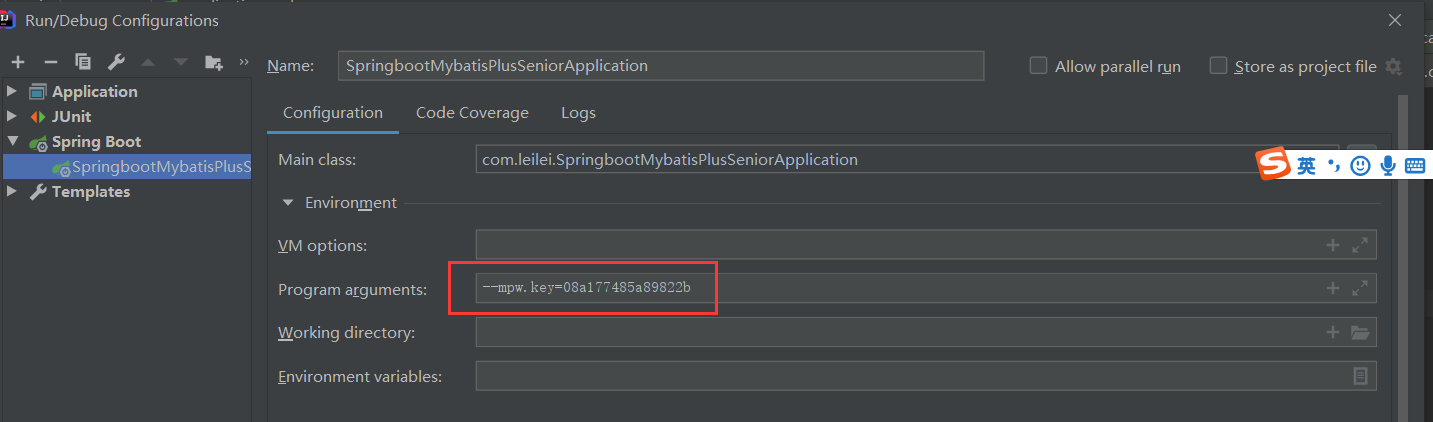Expand the VM options field editor
The image size is (1433, 422).
(x=1359, y=245)
